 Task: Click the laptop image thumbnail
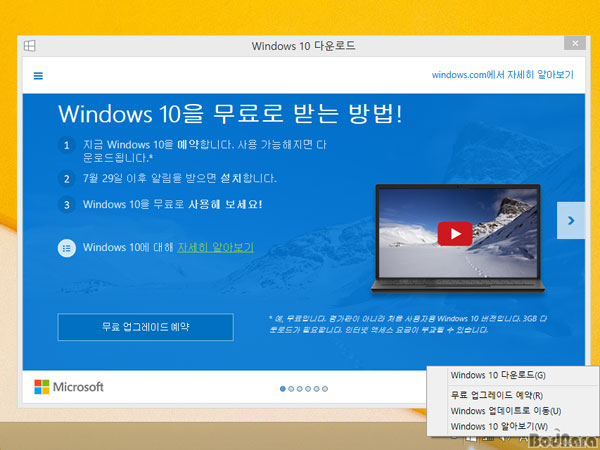[x=458, y=239]
